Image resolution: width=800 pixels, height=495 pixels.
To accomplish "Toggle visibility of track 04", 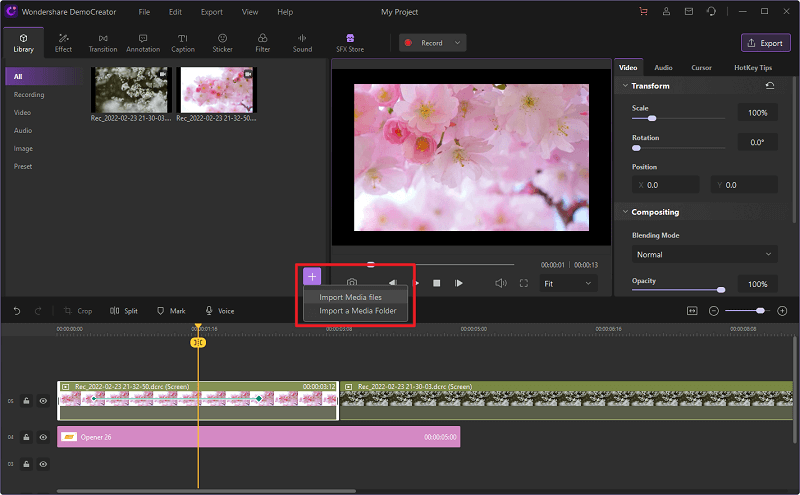I will click(43, 437).
